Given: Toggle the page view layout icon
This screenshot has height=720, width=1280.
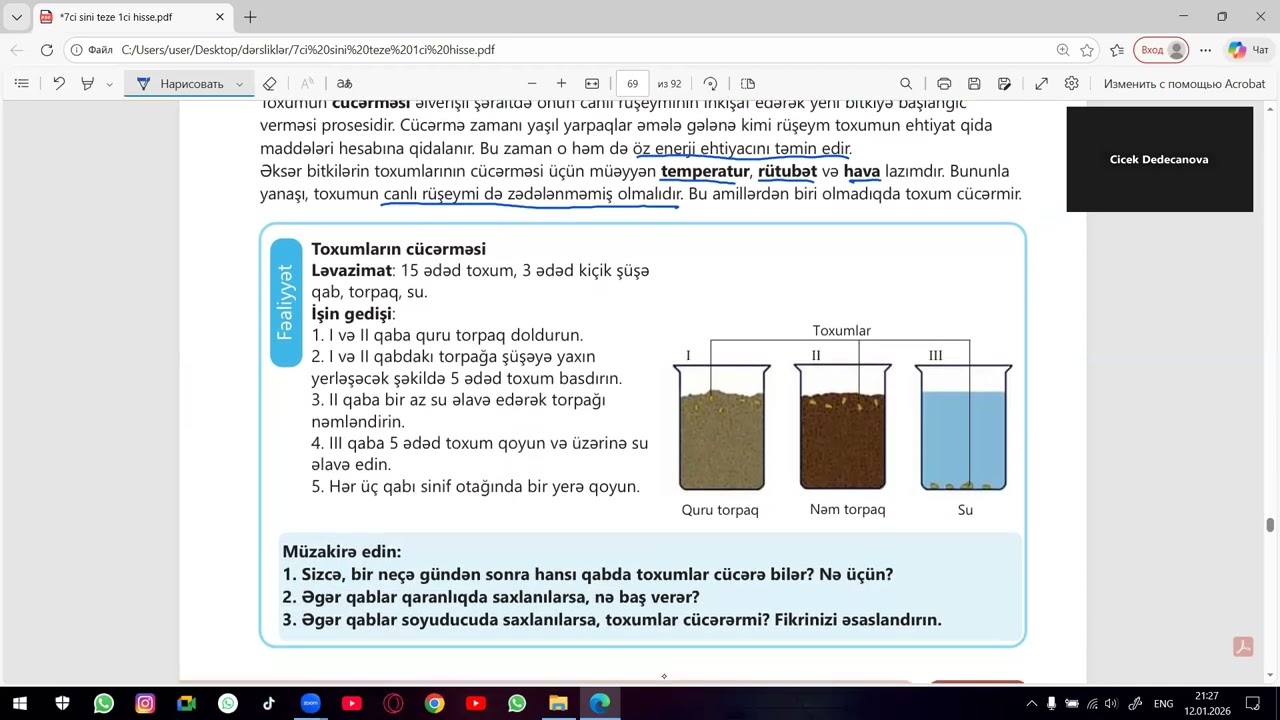Looking at the screenshot, I should 748,84.
